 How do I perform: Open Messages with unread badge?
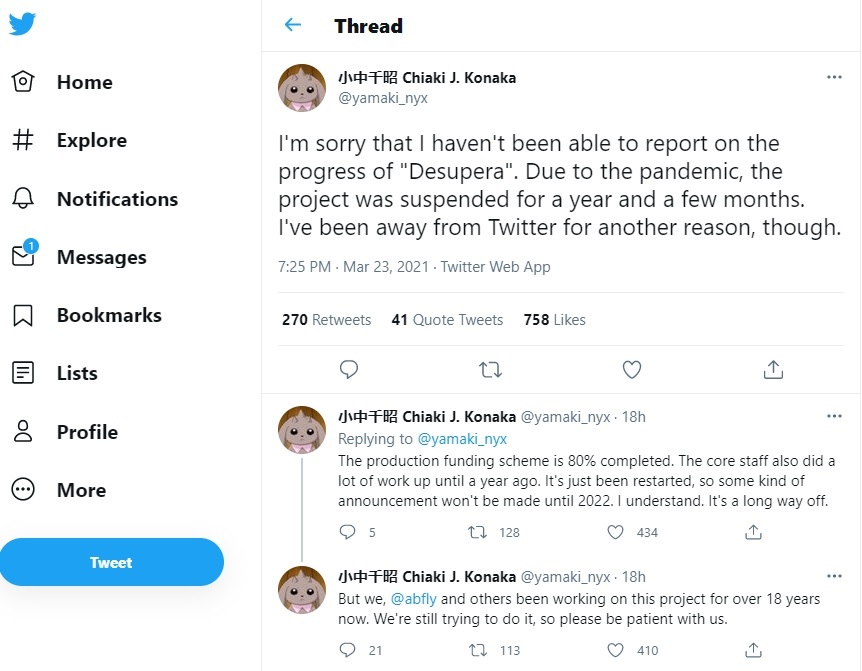[80, 257]
